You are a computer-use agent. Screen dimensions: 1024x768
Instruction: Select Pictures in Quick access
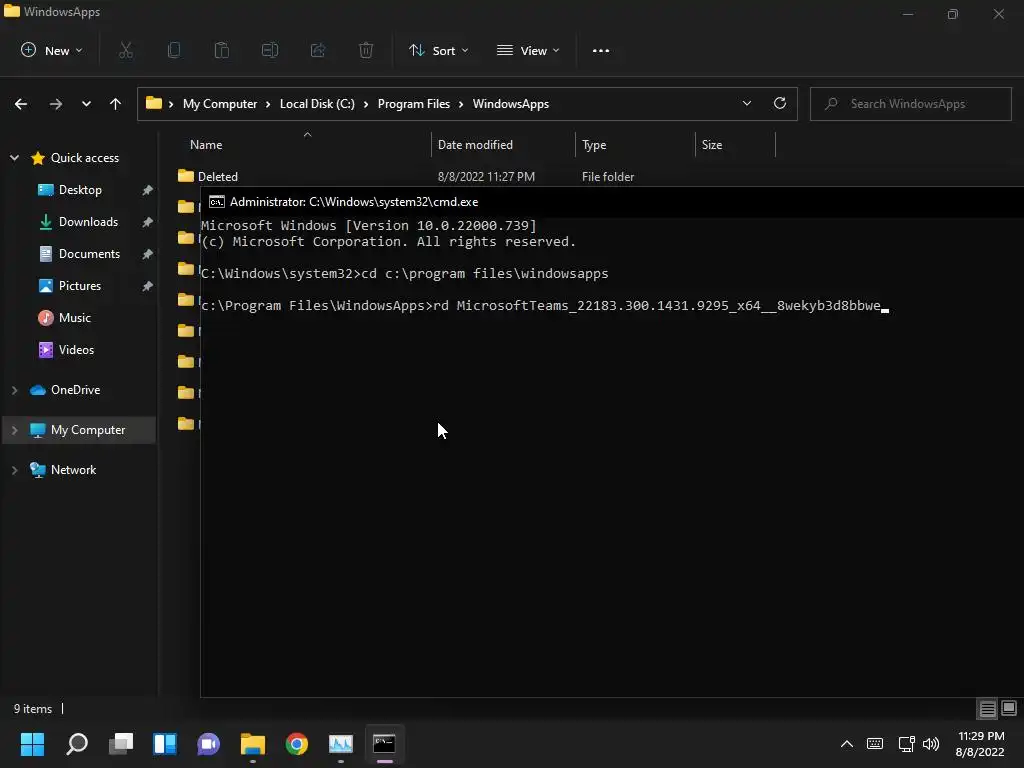(80, 285)
